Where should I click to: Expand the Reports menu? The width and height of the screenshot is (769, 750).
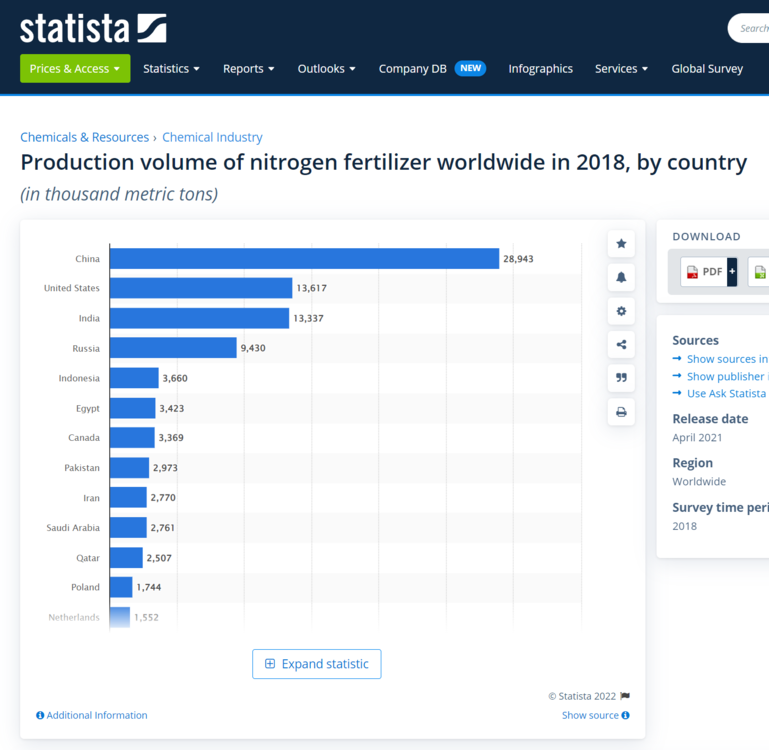(249, 69)
